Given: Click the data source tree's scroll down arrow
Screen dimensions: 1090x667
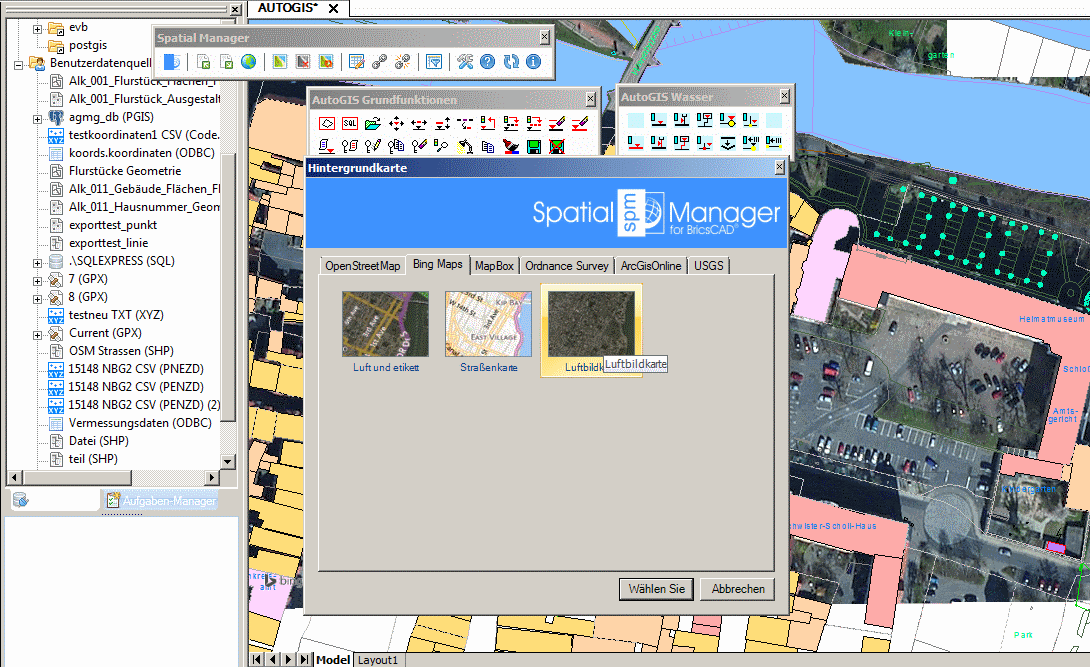Looking at the screenshot, I should click(x=227, y=461).
